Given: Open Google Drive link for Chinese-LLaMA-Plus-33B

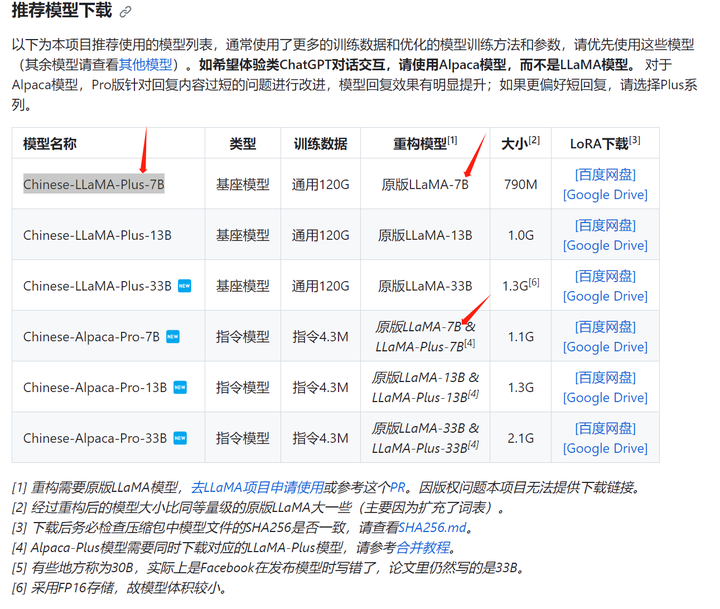Looking at the screenshot, I should click(605, 296).
